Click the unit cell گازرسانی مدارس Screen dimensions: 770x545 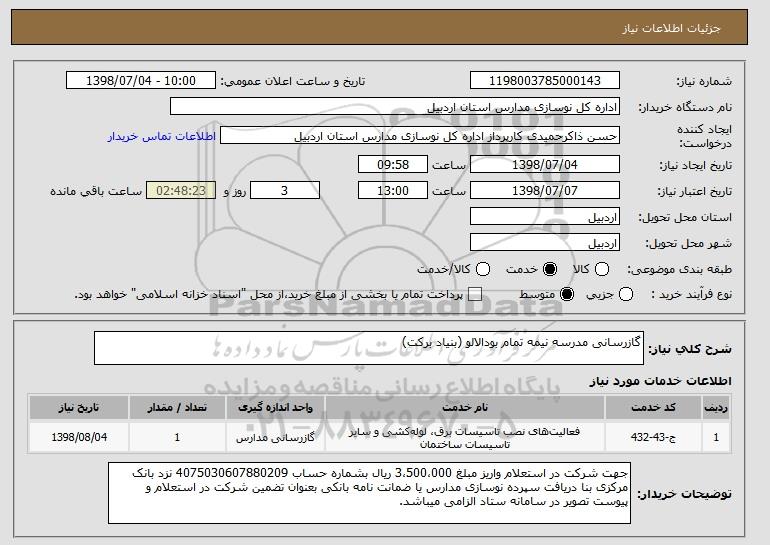pos(275,437)
